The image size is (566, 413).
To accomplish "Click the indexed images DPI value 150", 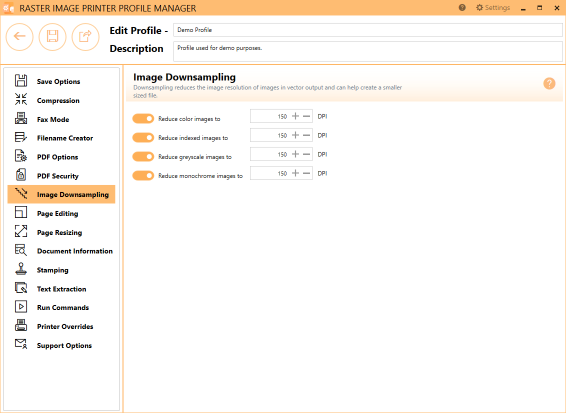I will click(282, 135).
